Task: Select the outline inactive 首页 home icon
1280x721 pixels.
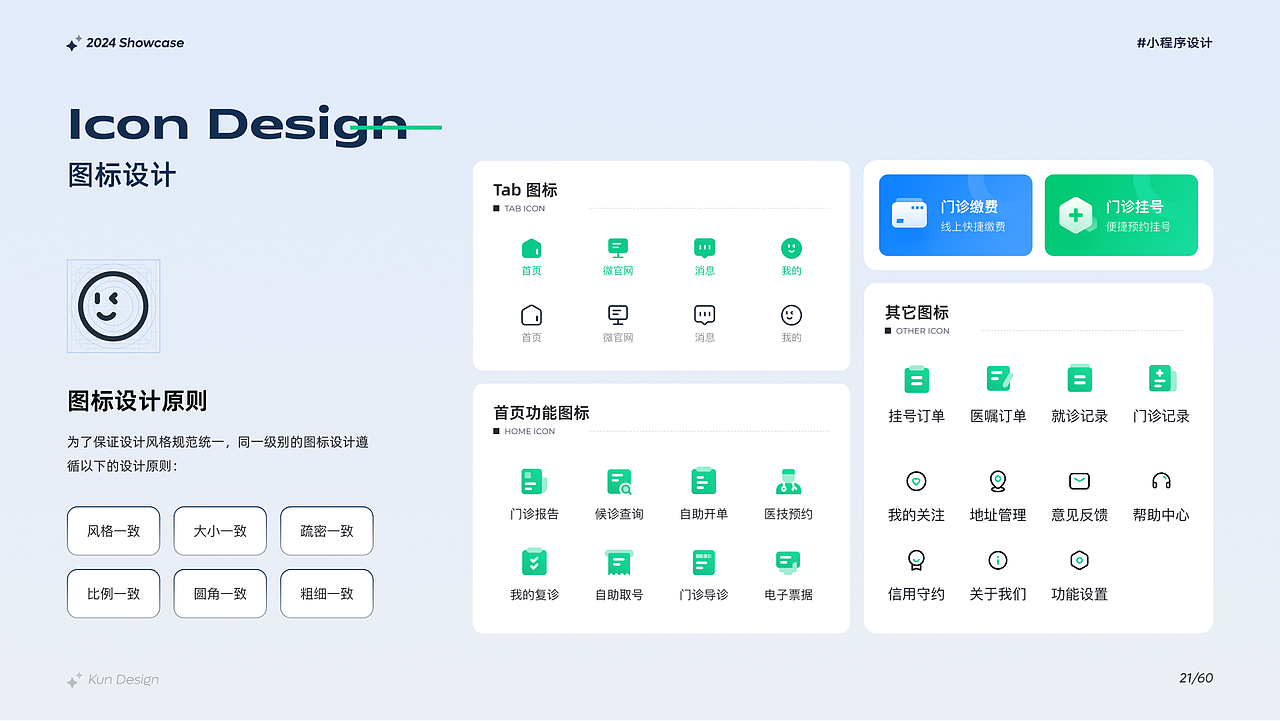Action: click(531, 315)
